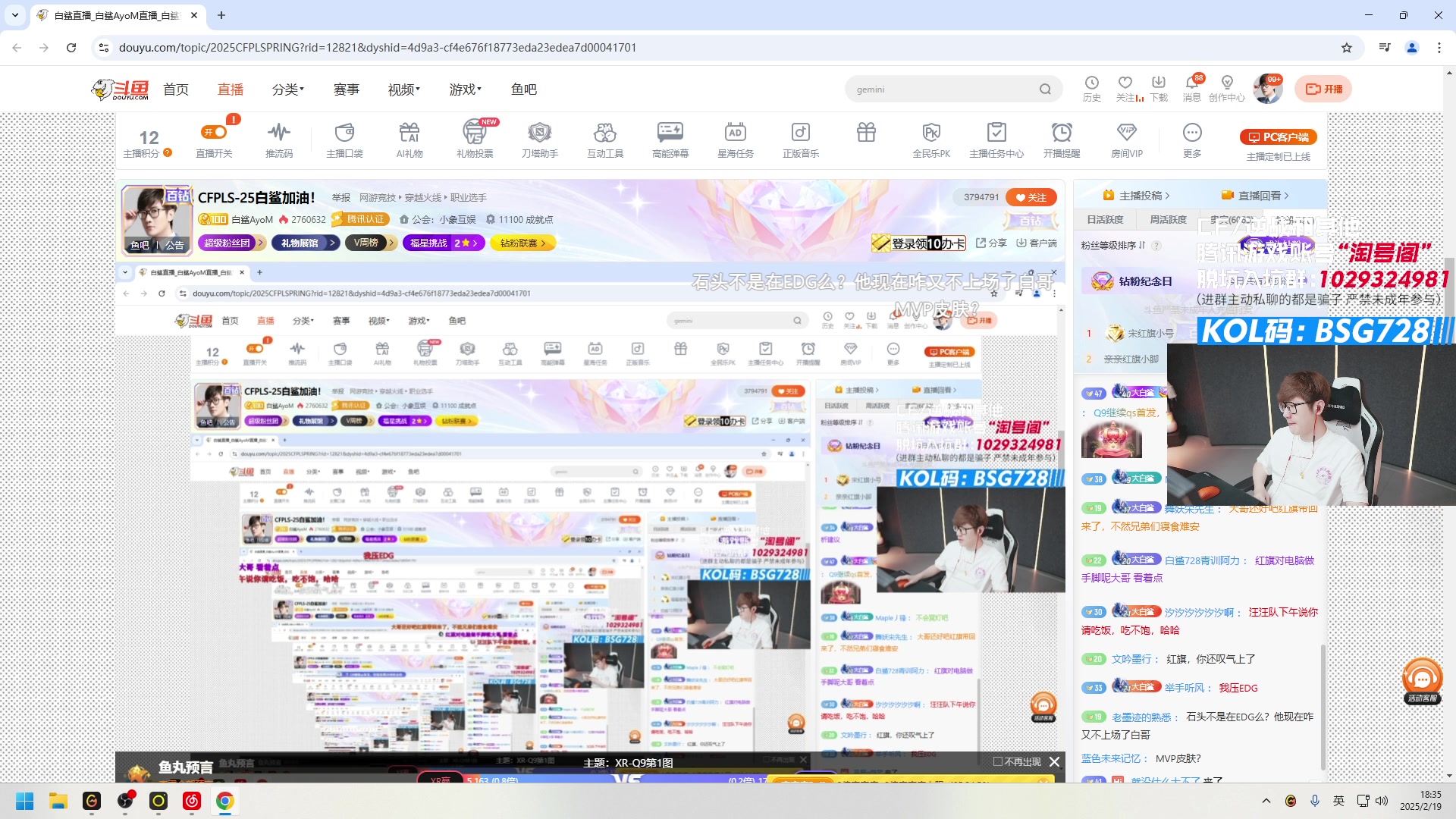Open the 正版音乐 music tool
The image size is (1456, 819).
coord(801,140)
